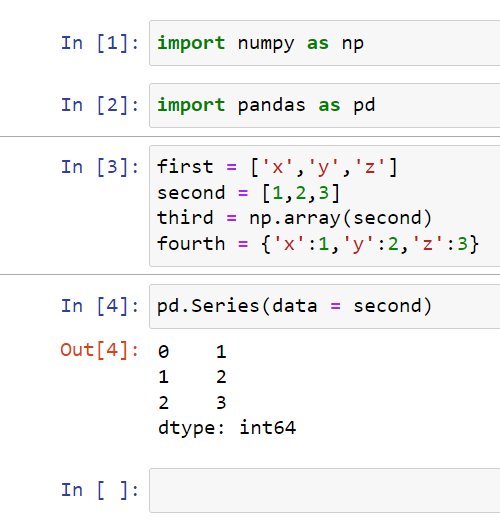This screenshot has height=520, width=500.
Task: Click the cell defining first, second, third, fourth
Action: pos(325,206)
